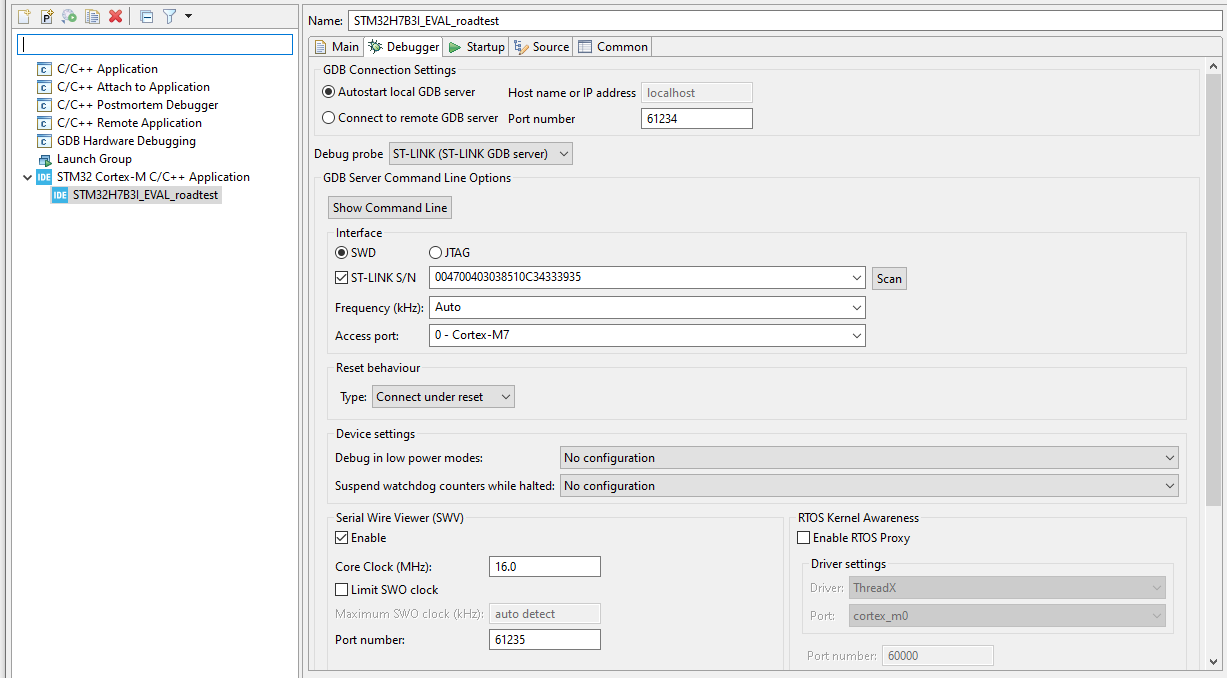
Task: Duplicate the selected launch configuration
Action: click(93, 15)
